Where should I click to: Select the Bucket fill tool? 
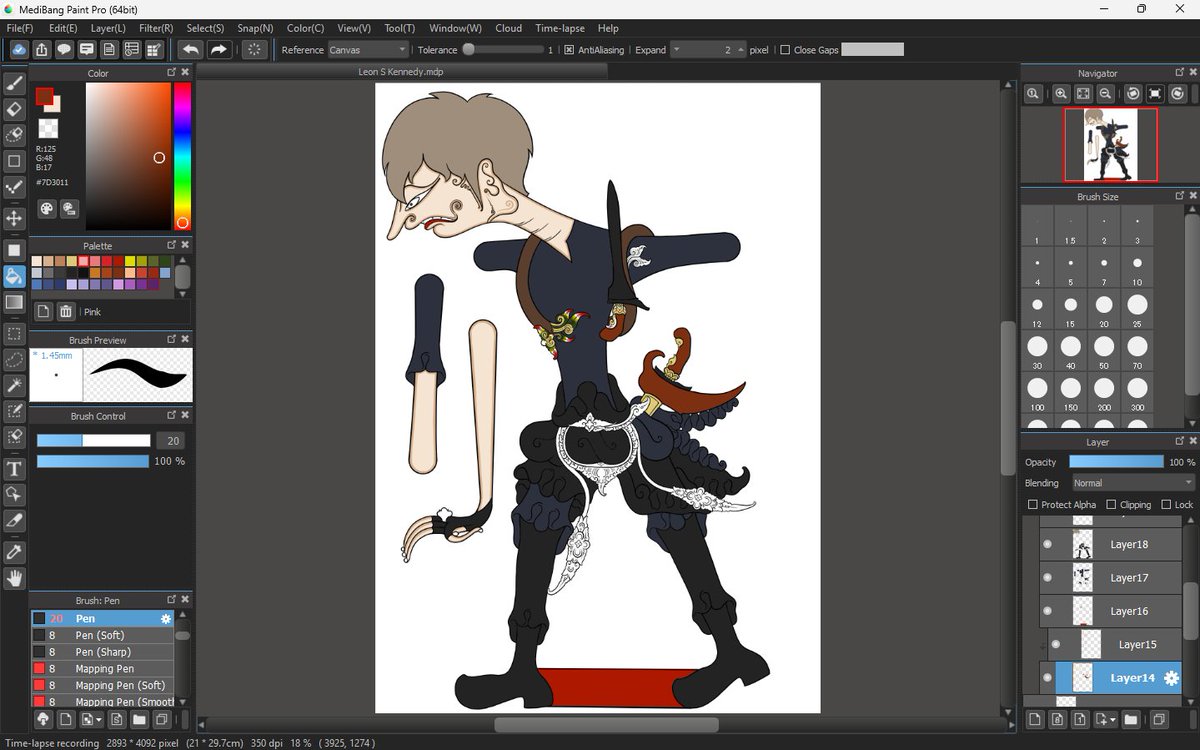pyautogui.click(x=14, y=276)
